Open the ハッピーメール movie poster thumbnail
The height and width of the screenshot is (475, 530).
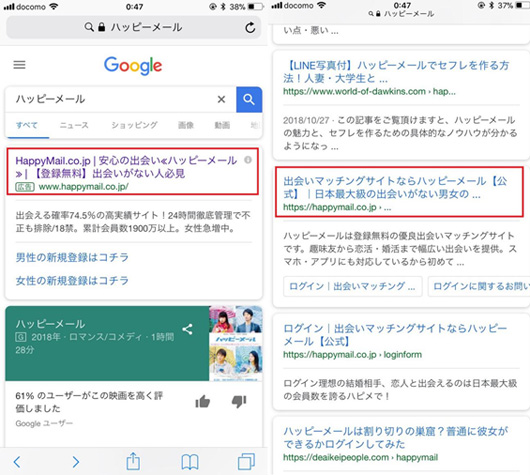[x=236, y=343]
